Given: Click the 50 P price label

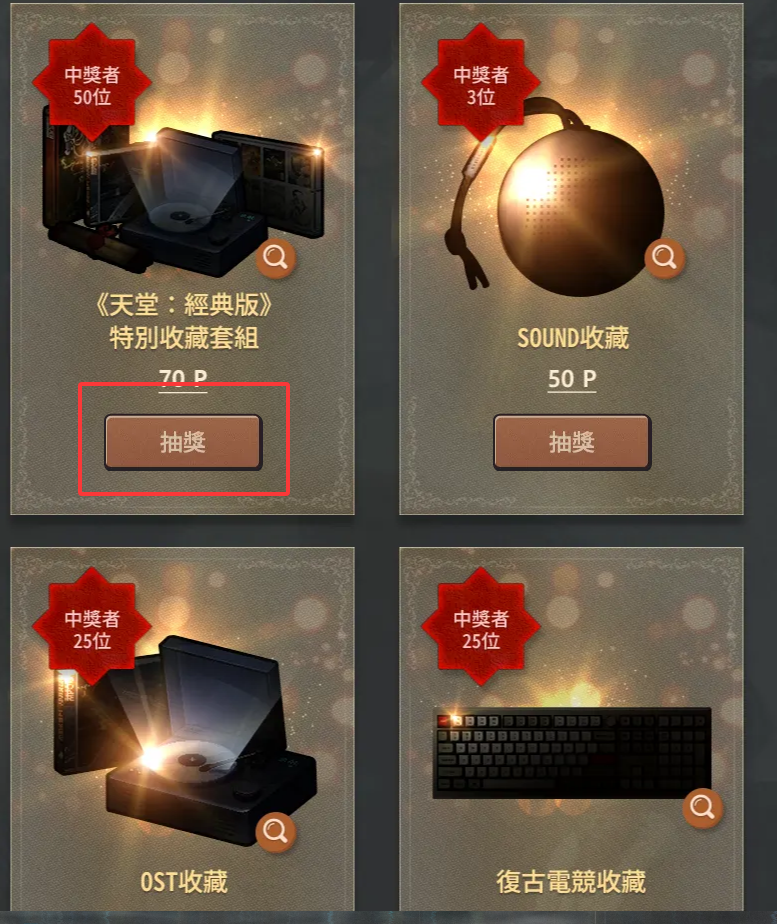Looking at the screenshot, I should point(572,379).
